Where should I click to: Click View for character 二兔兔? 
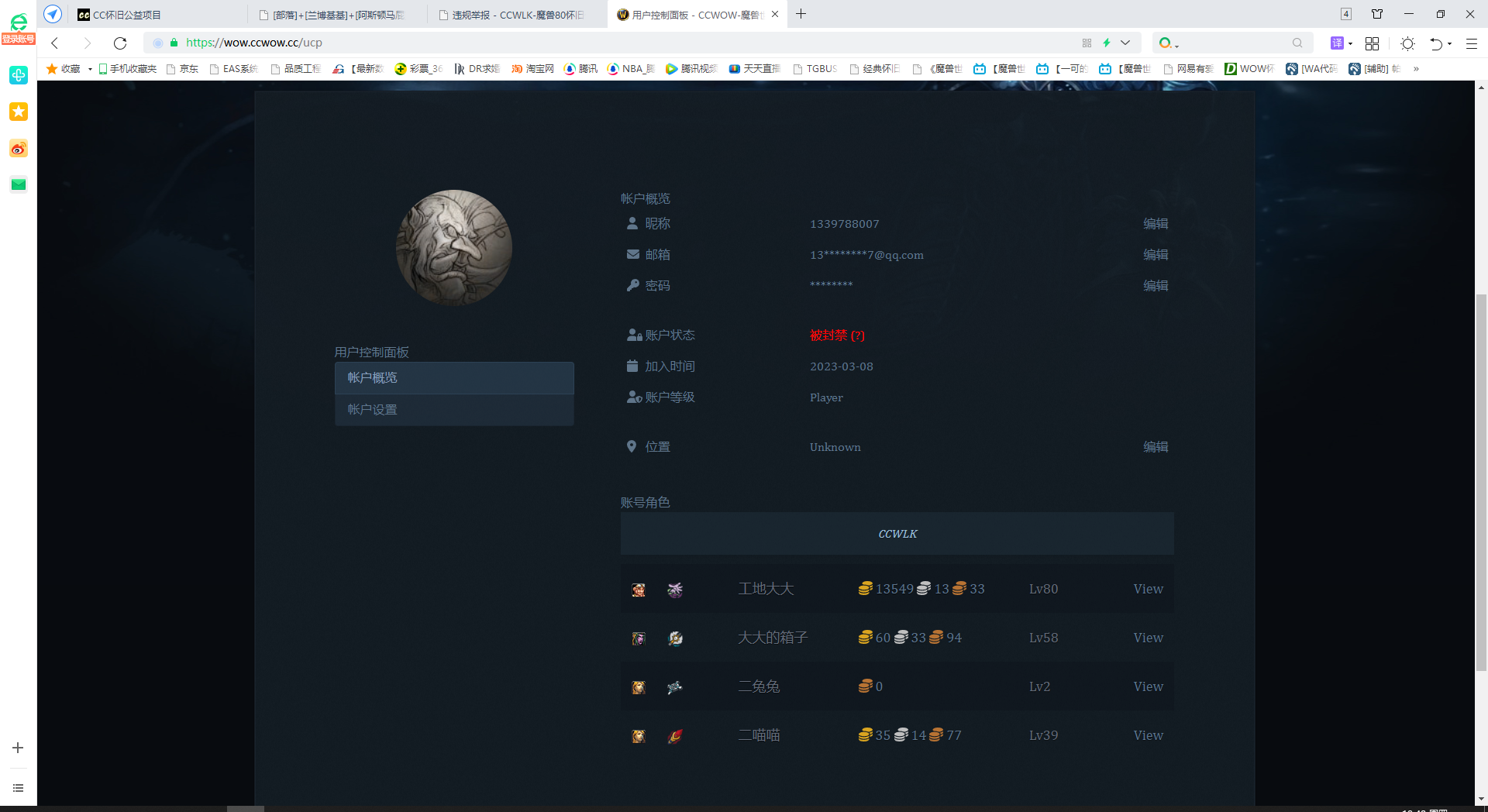tap(1148, 686)
